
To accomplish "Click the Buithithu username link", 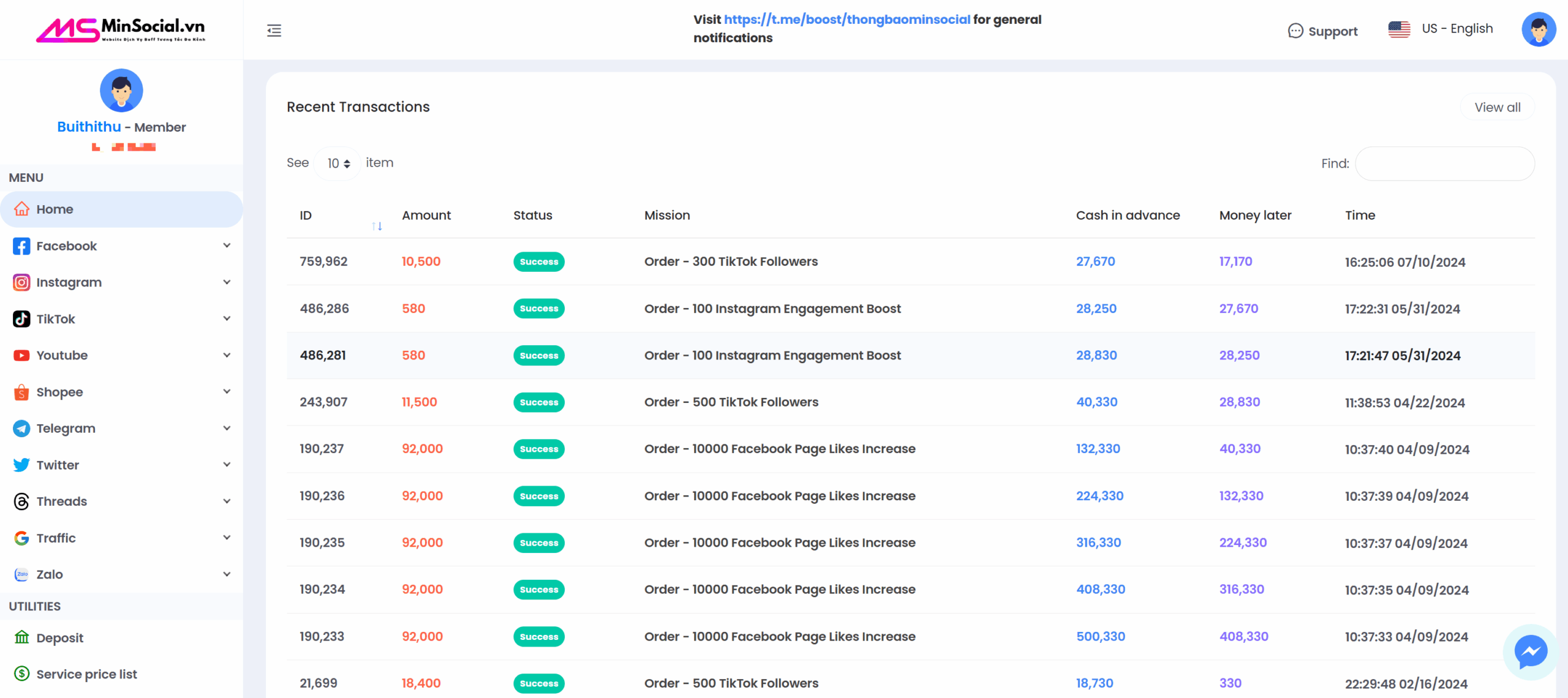I will 89,127.
